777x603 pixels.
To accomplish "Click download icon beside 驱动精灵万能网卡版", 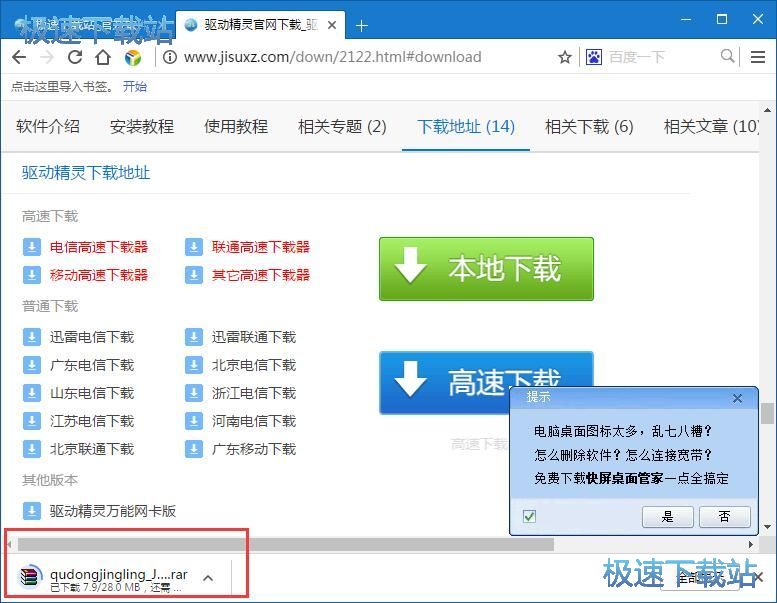I will click(32, 511).
